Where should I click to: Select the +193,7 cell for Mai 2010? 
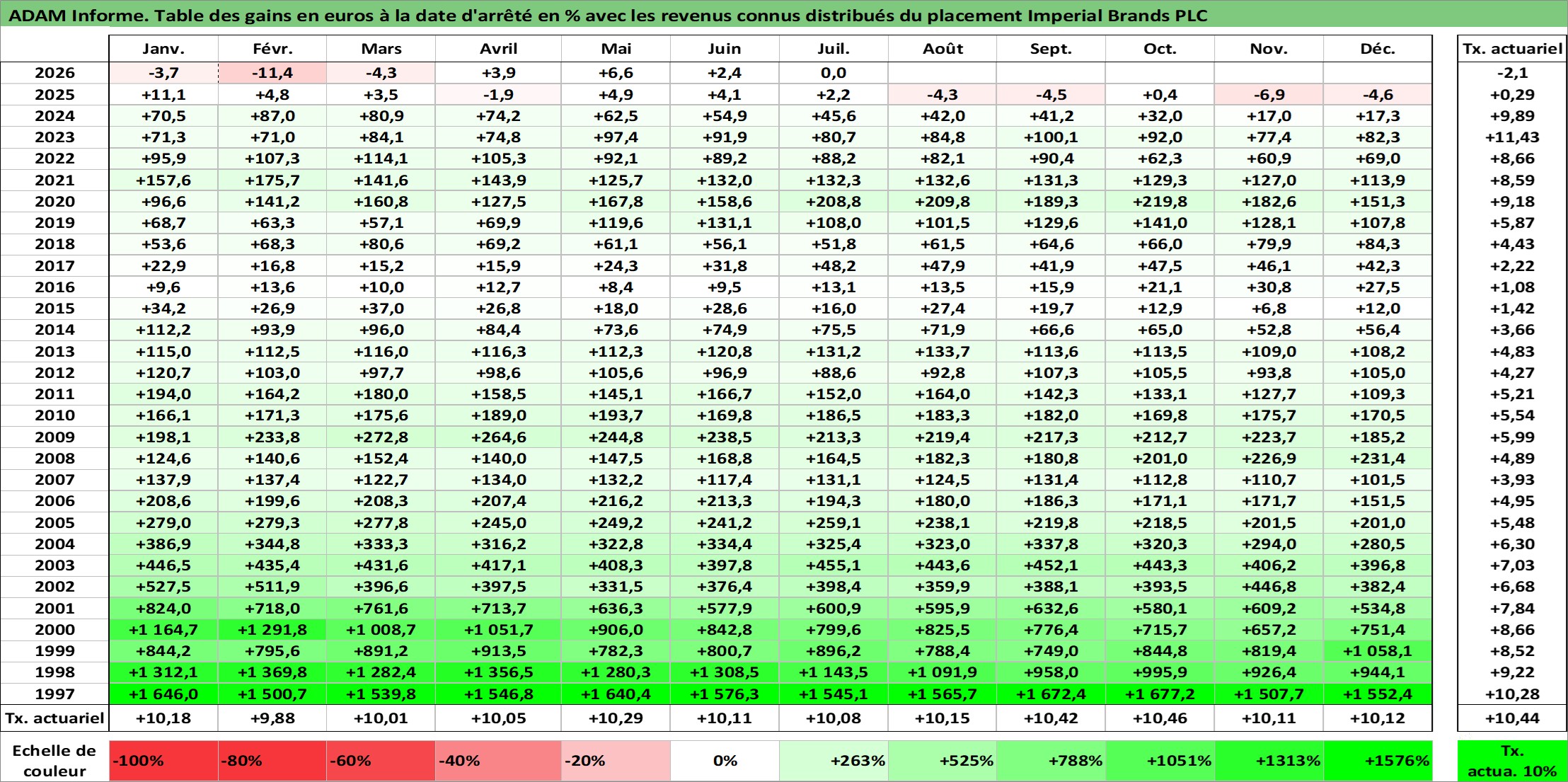pyautogui.click(x=616, y=415)
